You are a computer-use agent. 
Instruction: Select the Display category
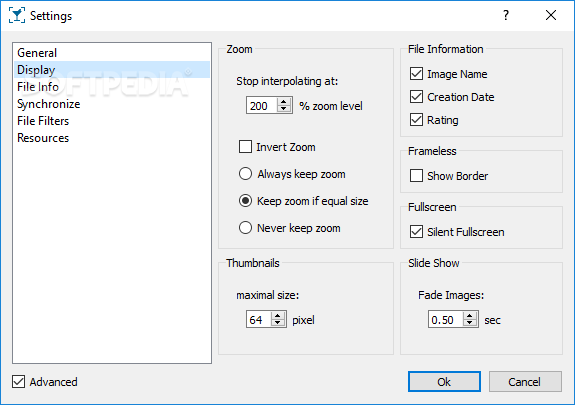[112, 70]
